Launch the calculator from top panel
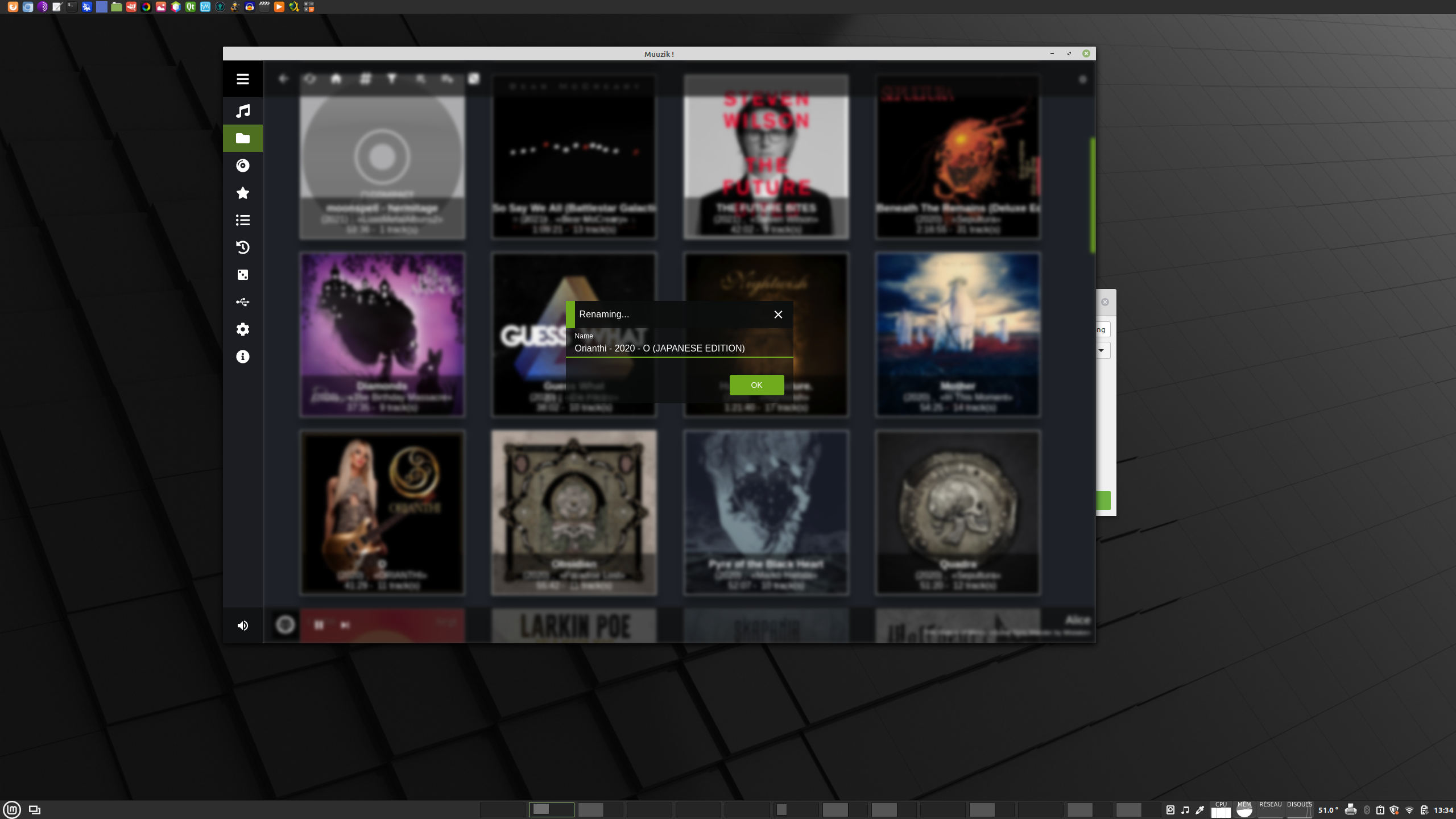 [308, 7]
